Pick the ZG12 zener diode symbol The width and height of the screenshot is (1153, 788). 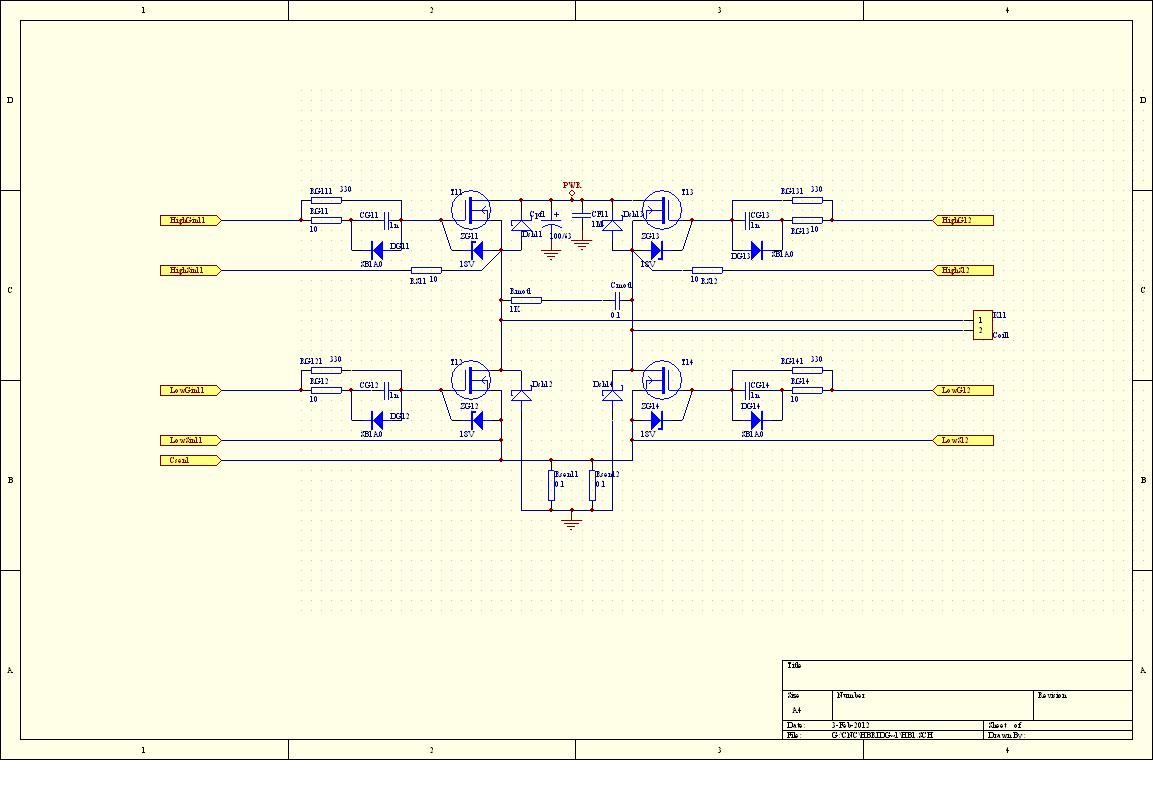pyautogui.click(x=477, y=420)
